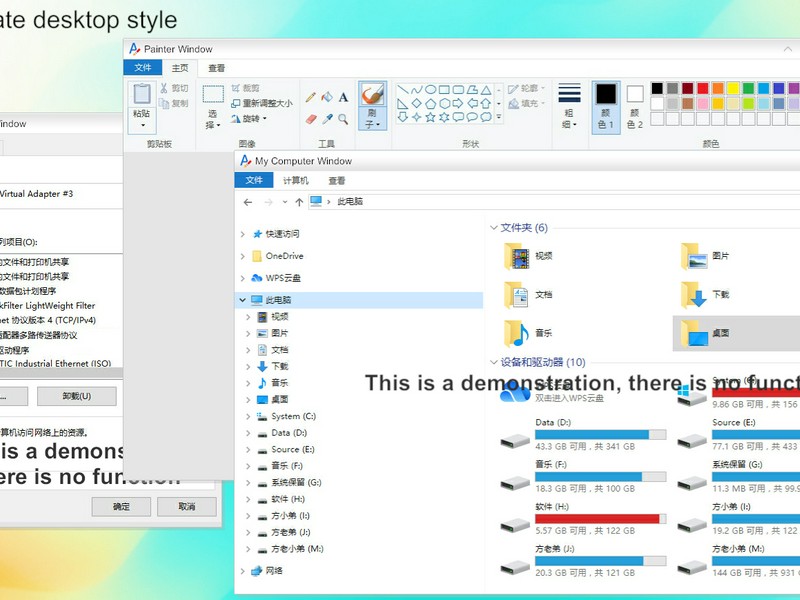Pick the yellow swatch in color palette
The width and height of the screenshot is (800, 600).
click(733, 88)
